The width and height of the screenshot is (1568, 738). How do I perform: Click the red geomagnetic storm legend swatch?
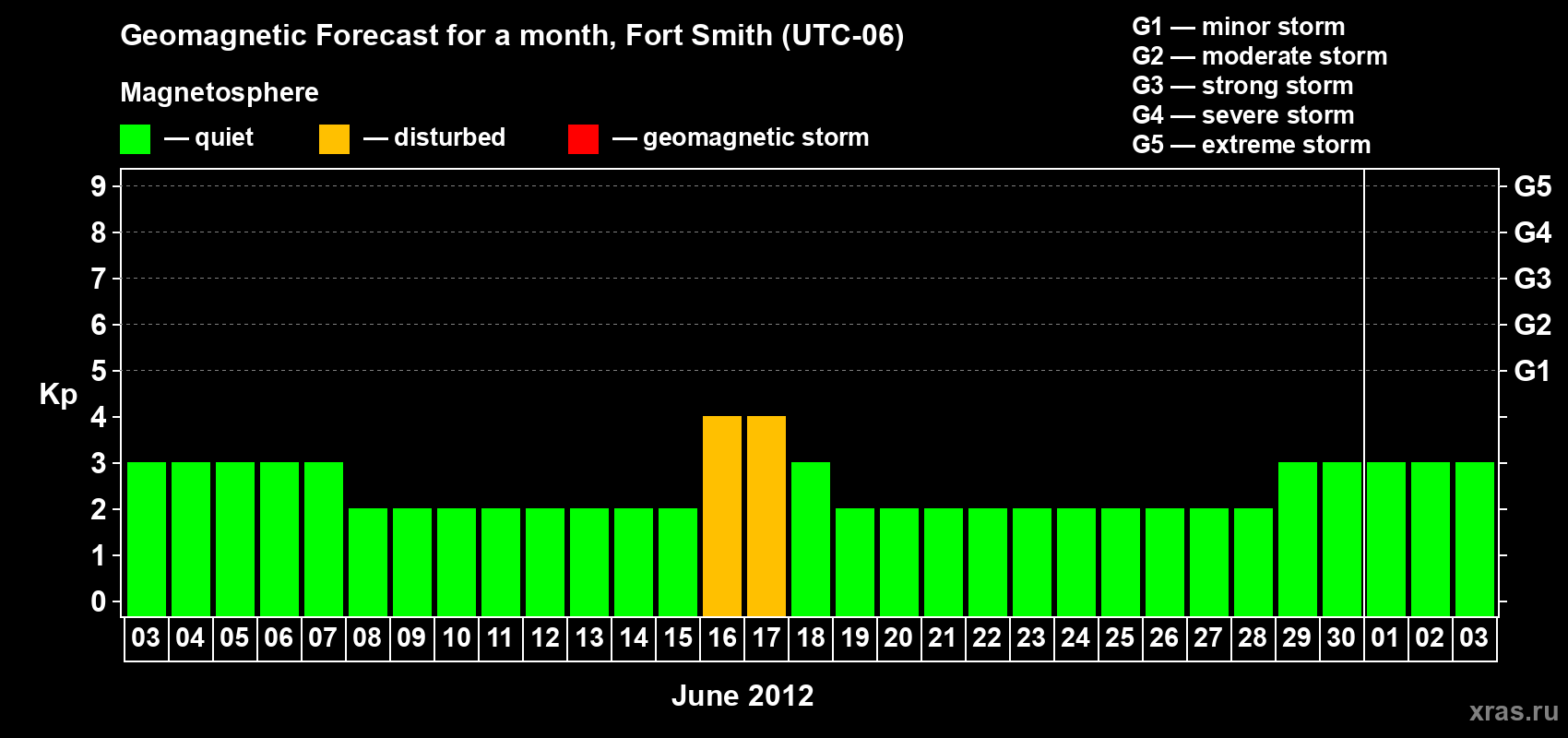click(583, 139)
